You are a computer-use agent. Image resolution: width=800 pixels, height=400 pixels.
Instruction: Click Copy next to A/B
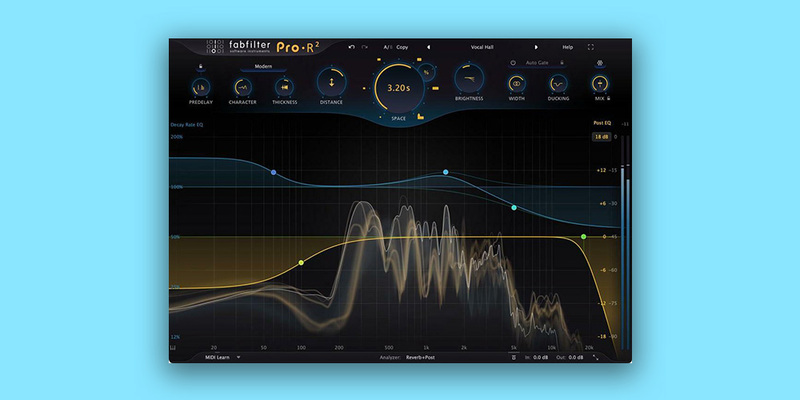point(402,47)
